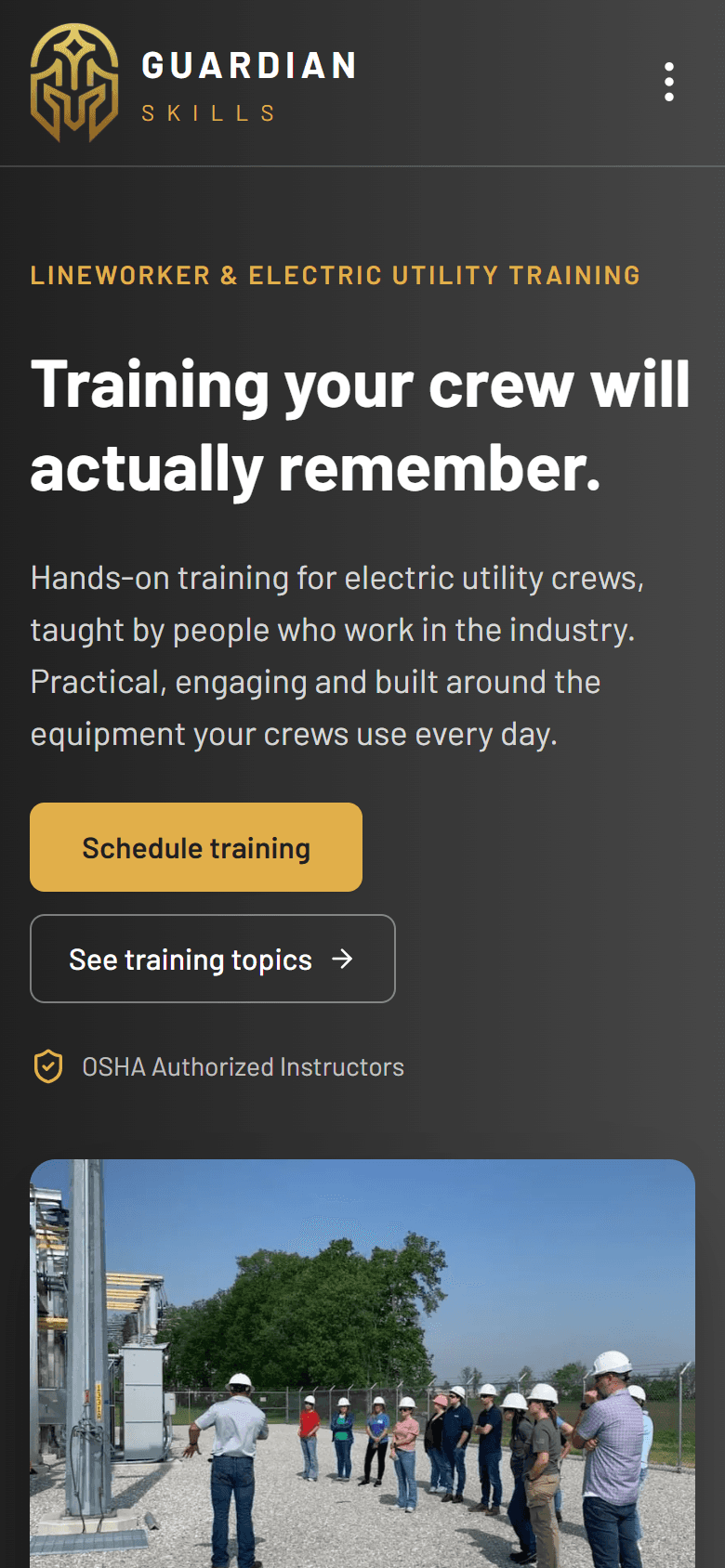The height and width of the screenshot is (1568, 725).
Task: Click the Guardian Skills helmet logo icon
Action: tap(74, 83)
